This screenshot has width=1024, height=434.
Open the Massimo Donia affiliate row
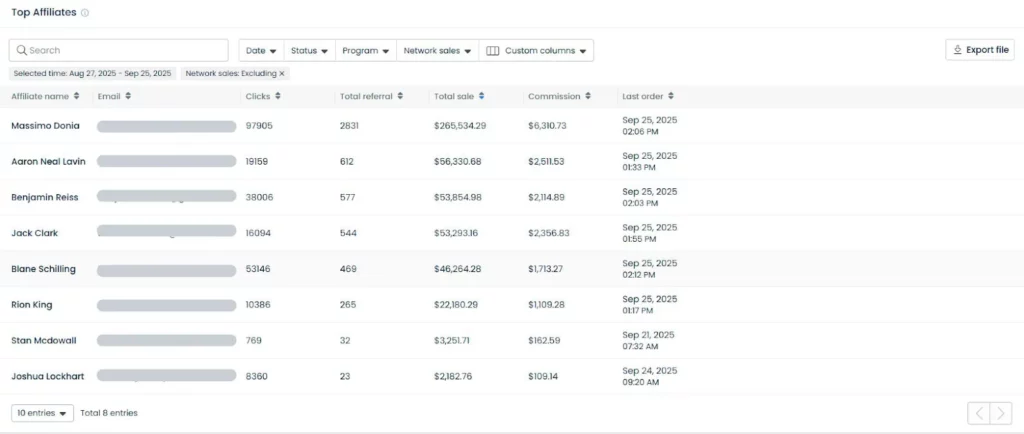click(x=45, y=126)
